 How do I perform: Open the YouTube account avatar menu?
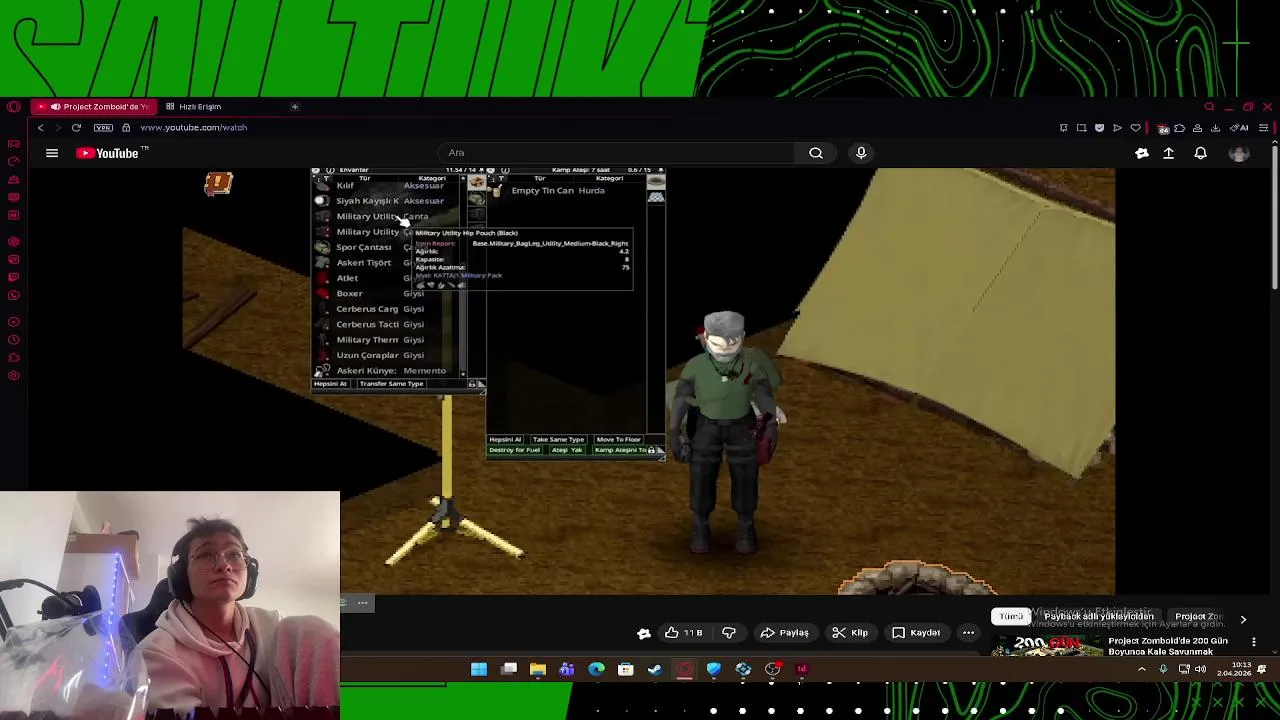[1239, 153]
